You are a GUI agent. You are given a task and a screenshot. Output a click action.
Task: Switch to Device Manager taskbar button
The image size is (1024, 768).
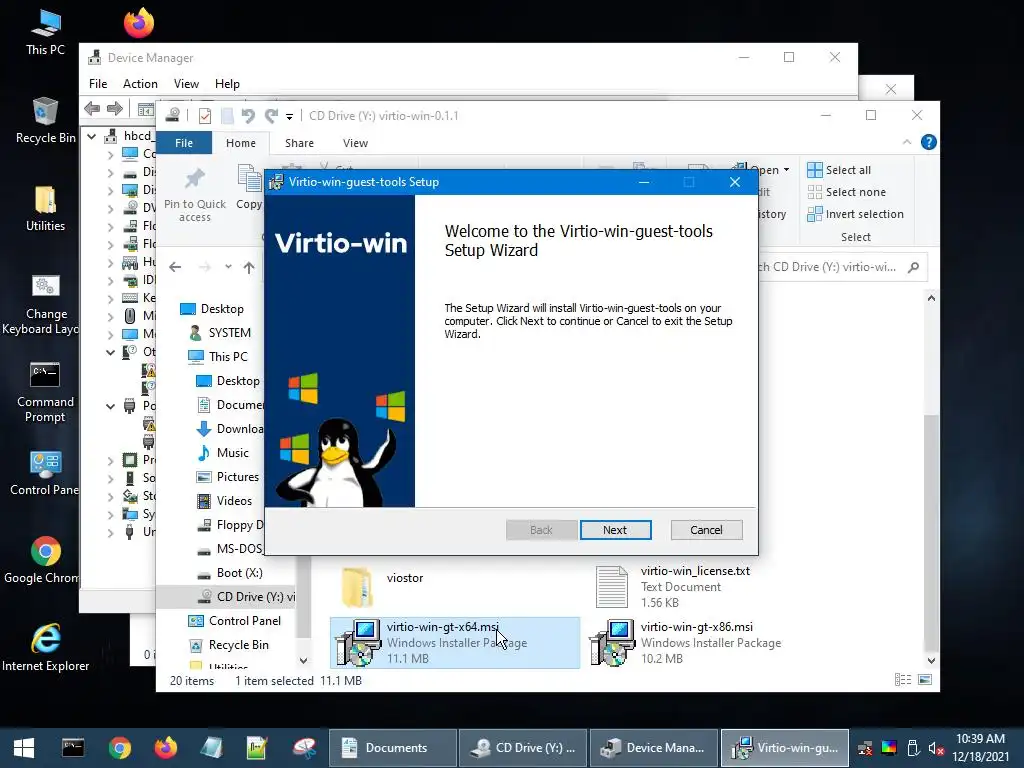coord(654,748)
